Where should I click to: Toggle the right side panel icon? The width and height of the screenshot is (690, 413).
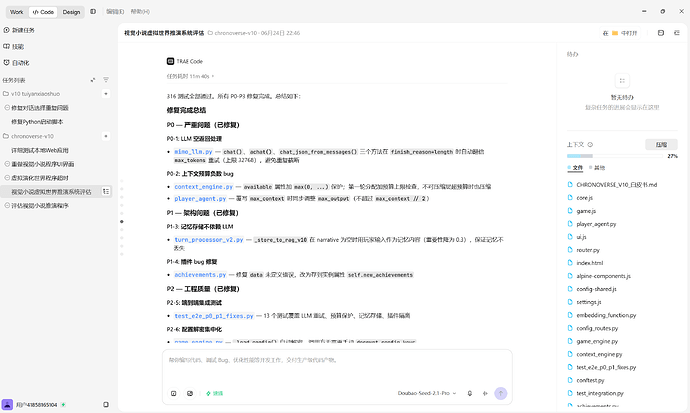coord(677,33)
